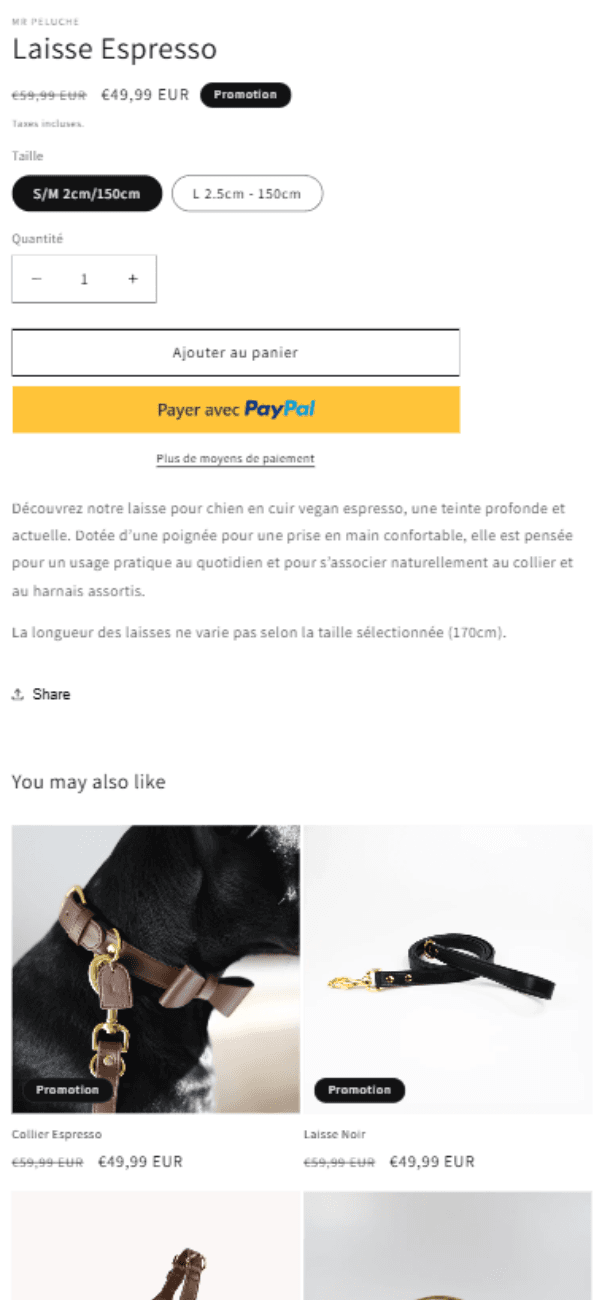Click the quantity number field
600x1300 pixels.
coord(84,279)
